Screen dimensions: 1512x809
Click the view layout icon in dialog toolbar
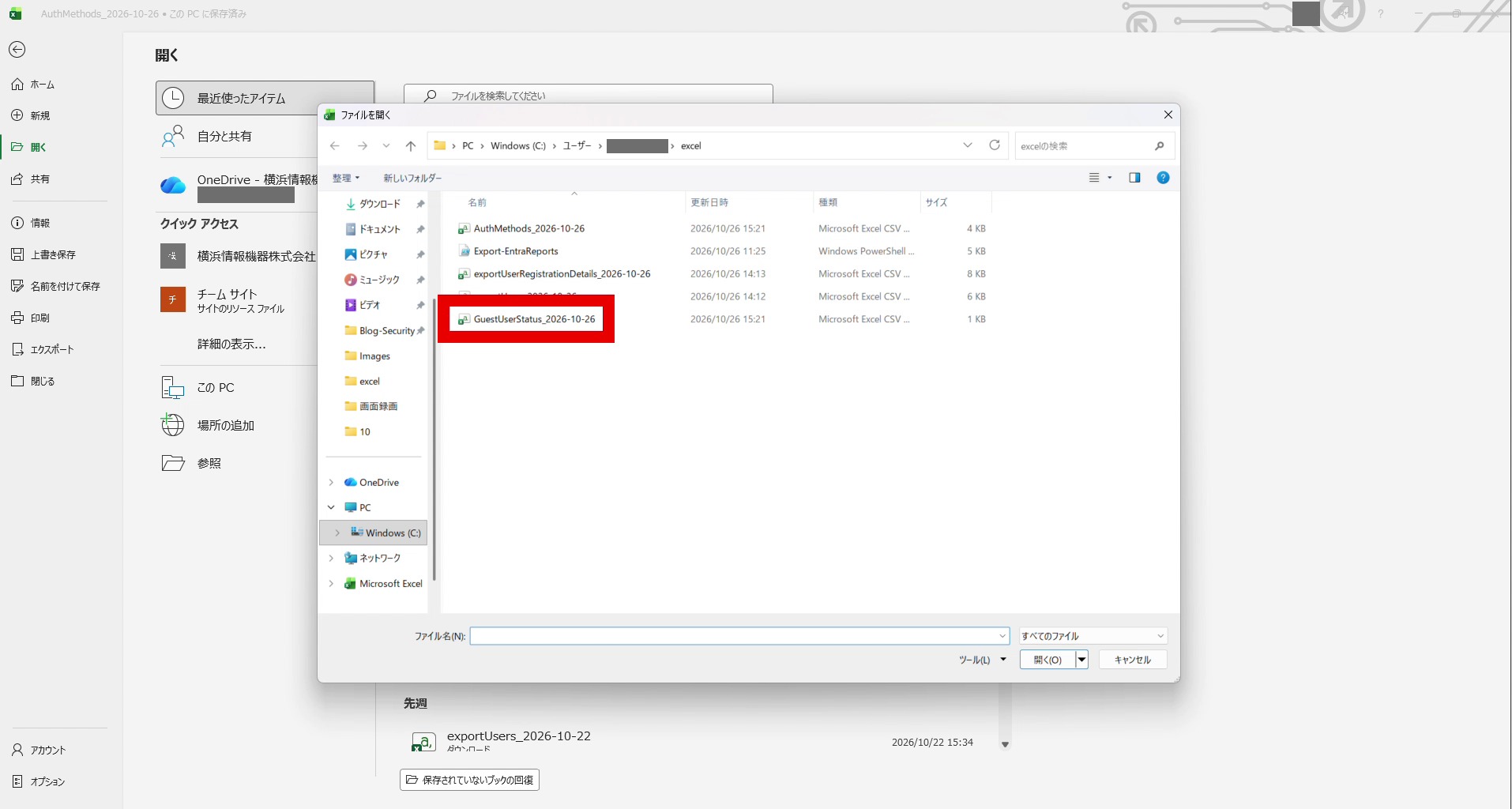tap(1095, 178)
